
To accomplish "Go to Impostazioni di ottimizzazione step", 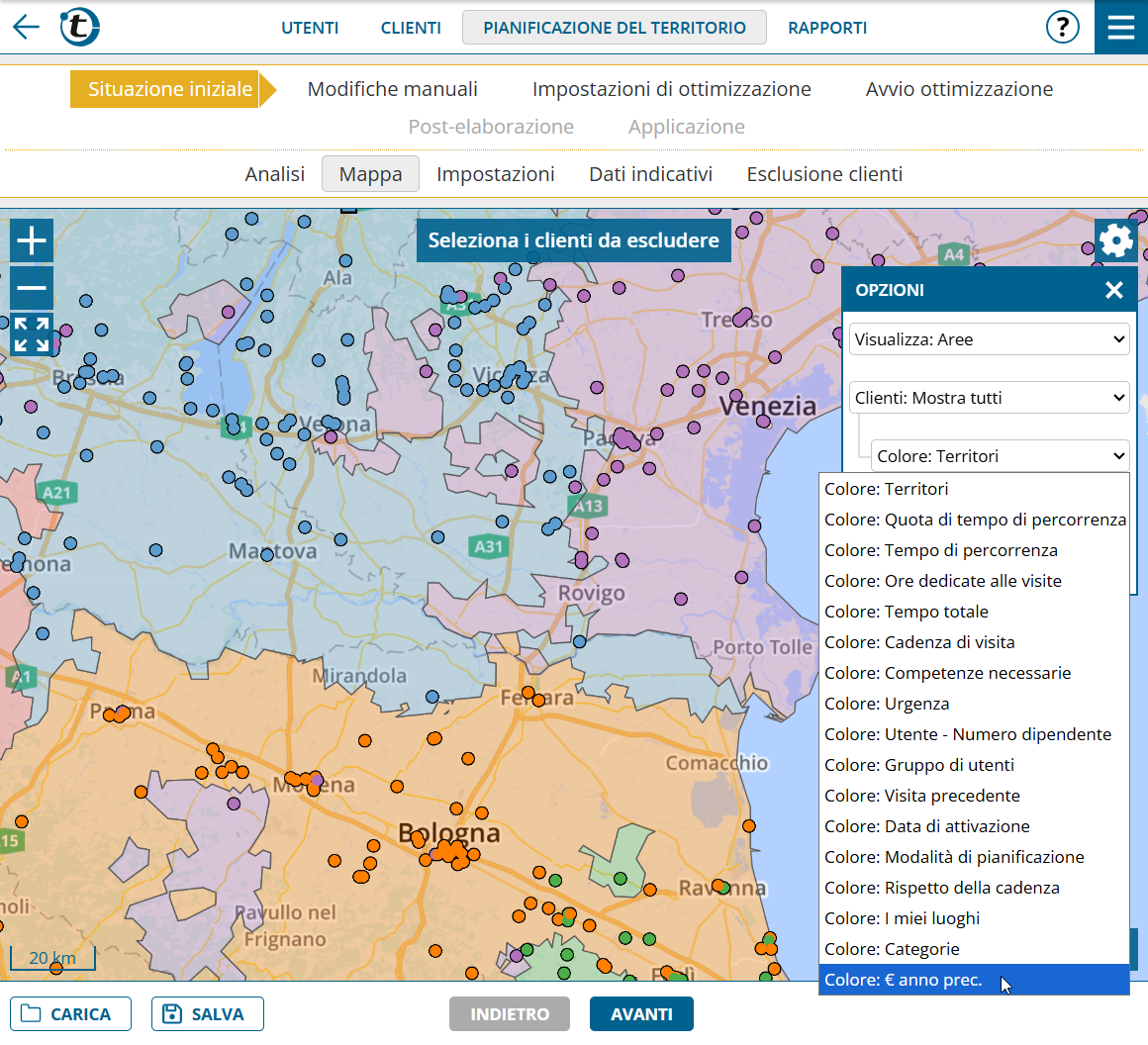I will click(671, 89).
